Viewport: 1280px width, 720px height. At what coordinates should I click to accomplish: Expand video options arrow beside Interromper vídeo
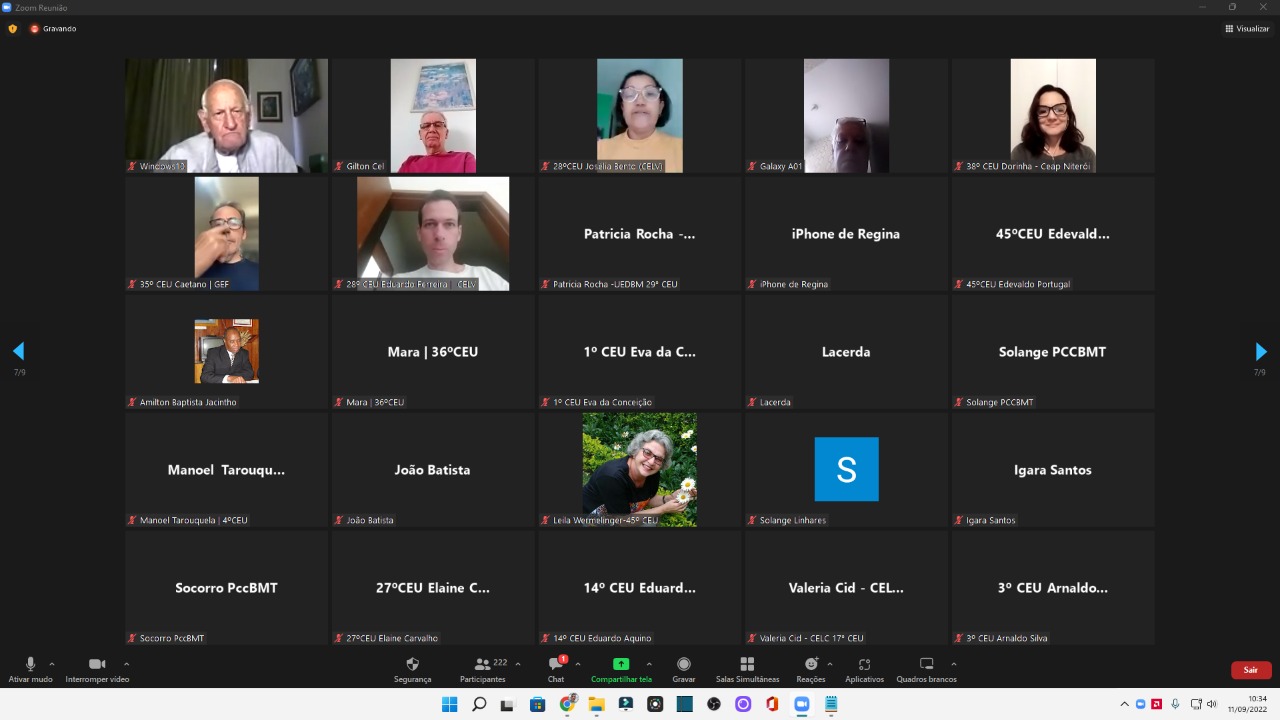[126, 664]
